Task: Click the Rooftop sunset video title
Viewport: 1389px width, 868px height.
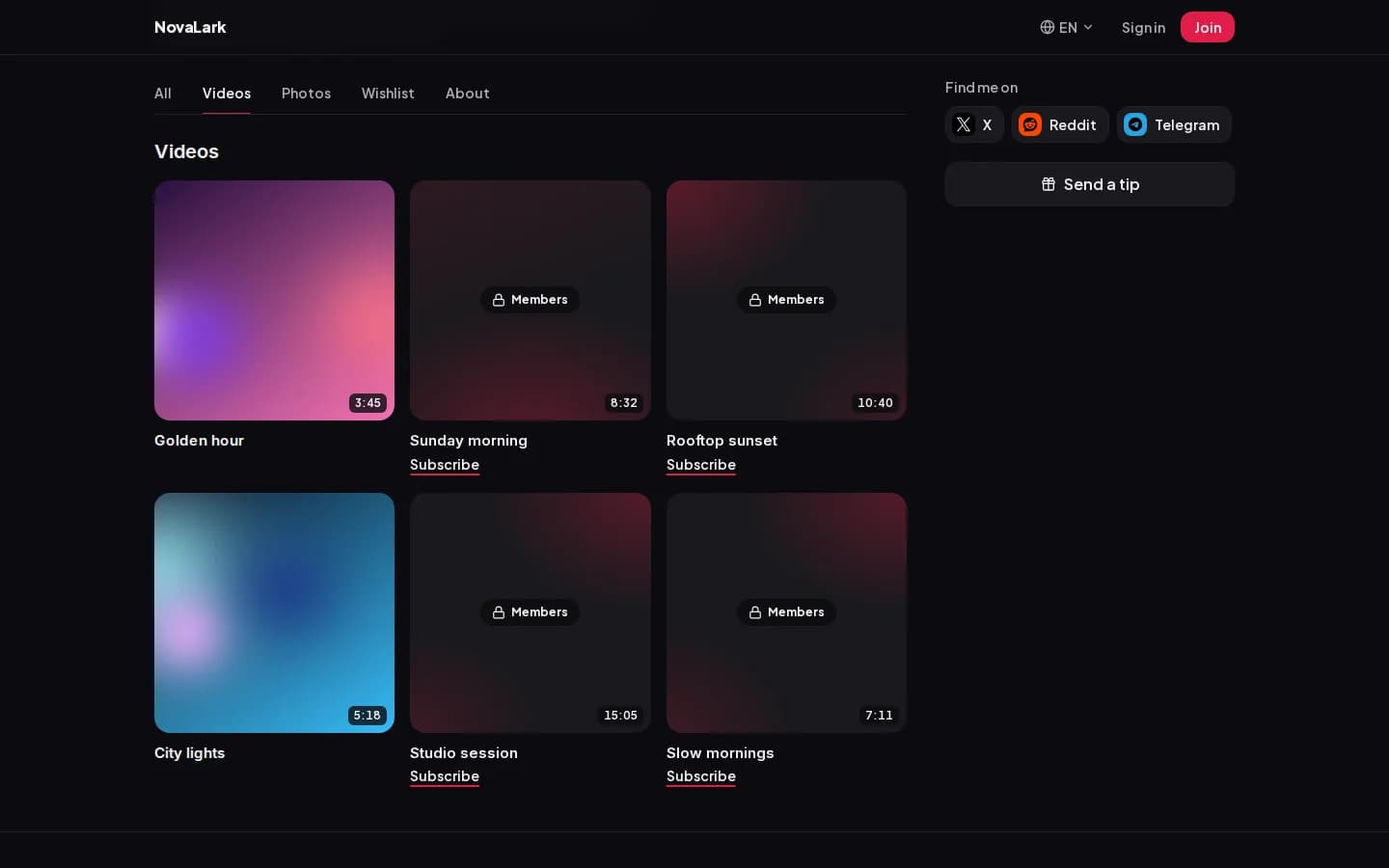Action: [722, 441]
